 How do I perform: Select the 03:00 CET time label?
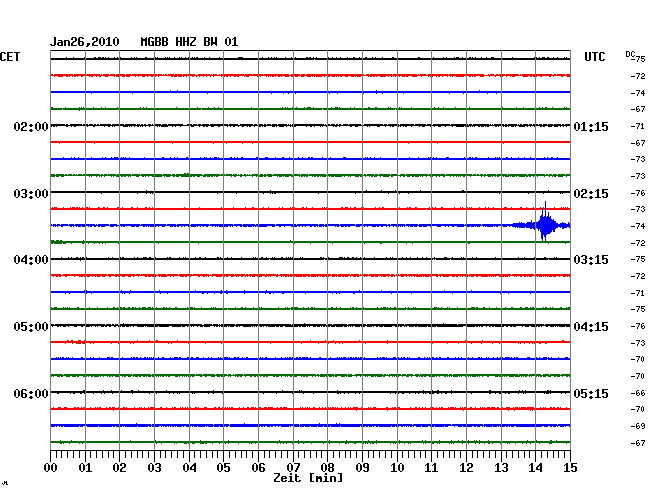[x=31, y=194]
